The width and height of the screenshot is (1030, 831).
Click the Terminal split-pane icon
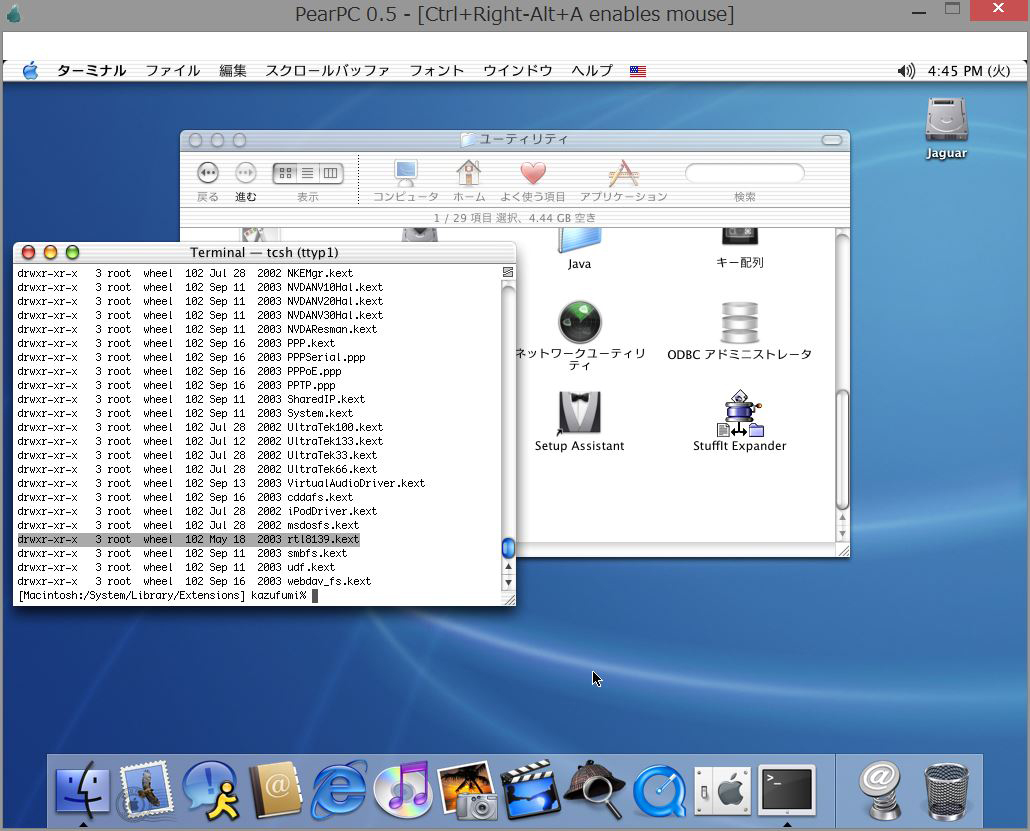tap(508, 272)
